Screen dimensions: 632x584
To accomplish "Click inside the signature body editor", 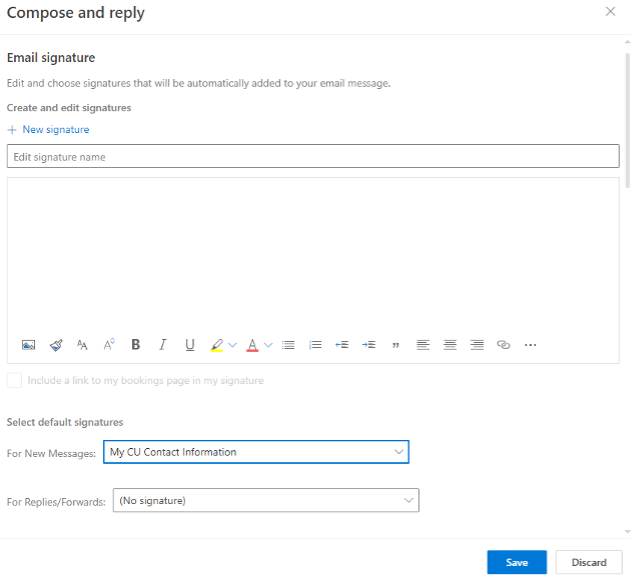I will [313, 254].
